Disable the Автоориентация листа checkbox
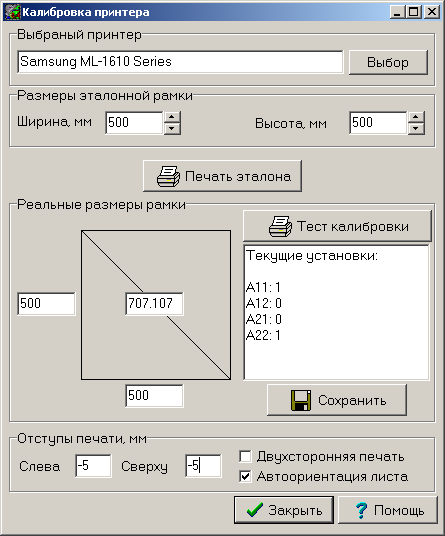 click(x=245, y=476)
